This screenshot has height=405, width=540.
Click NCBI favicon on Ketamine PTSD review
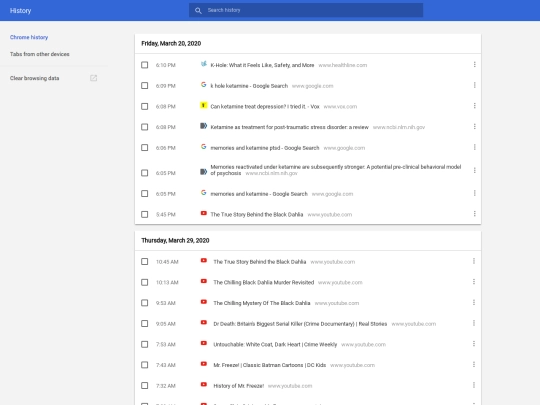pos(204,126)
